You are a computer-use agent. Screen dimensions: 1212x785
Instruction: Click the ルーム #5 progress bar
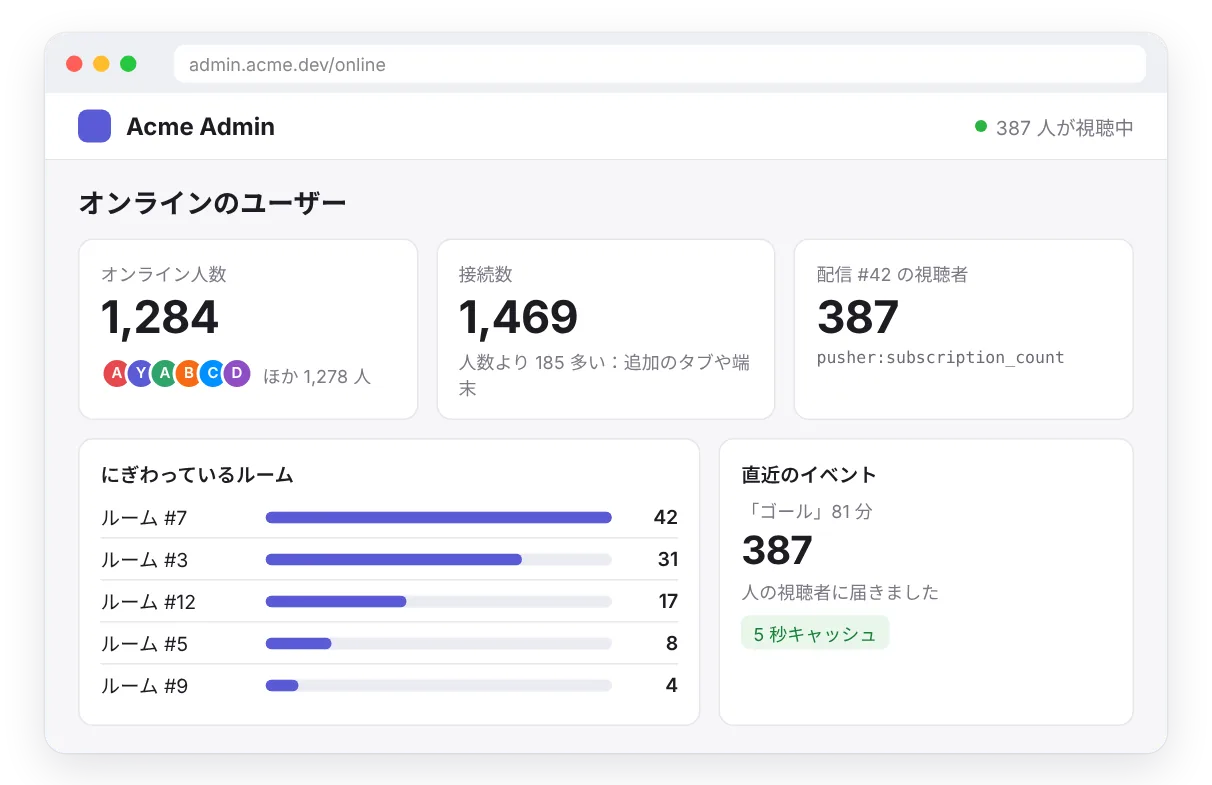pos(439,644)
